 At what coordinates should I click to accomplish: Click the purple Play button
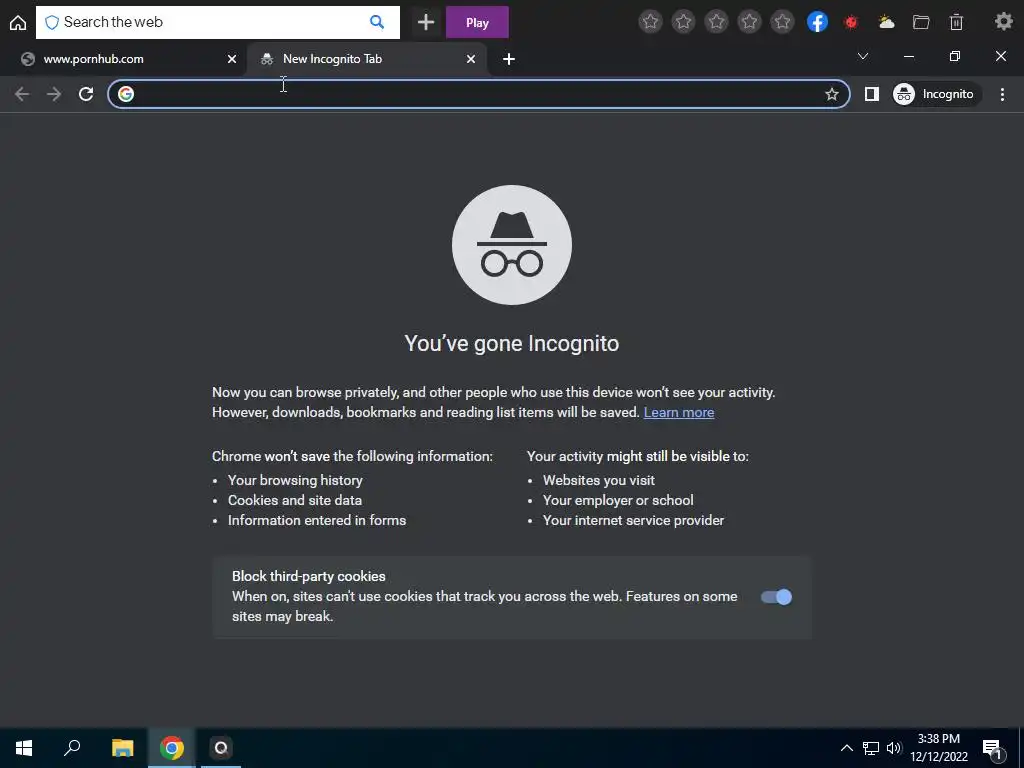point(477,22)
